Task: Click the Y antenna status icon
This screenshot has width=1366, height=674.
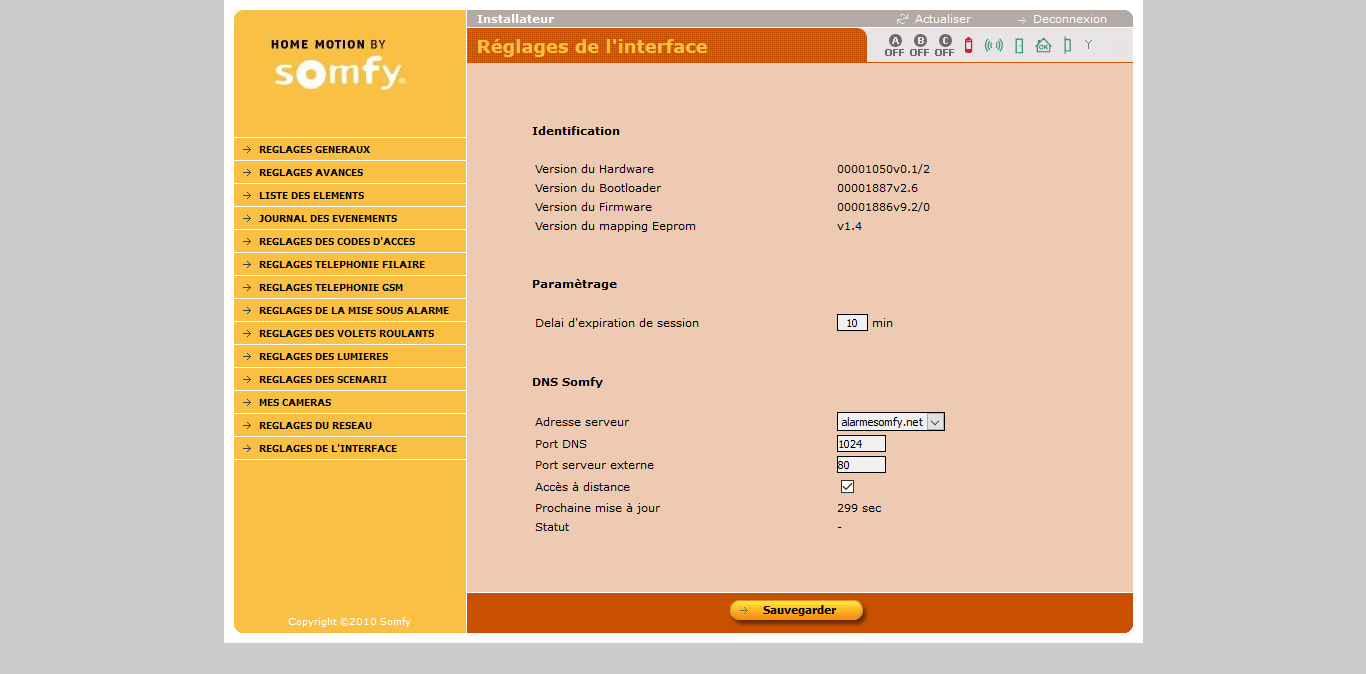Action: click(1089, 45)
